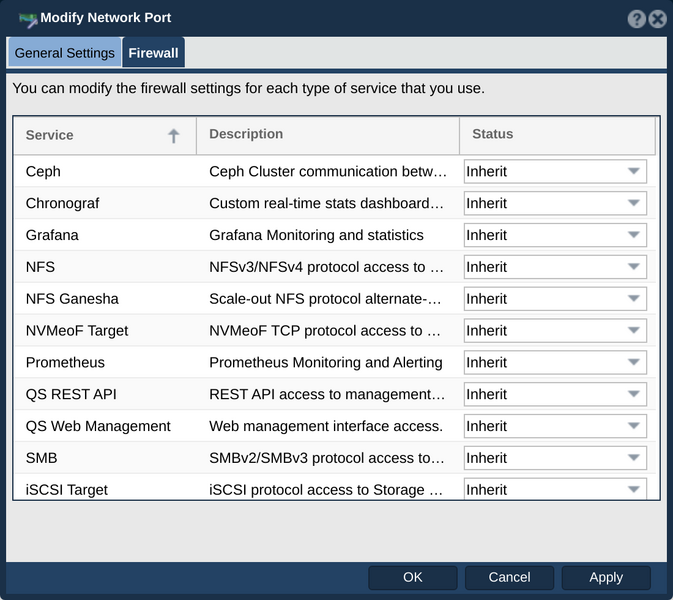Click Prometheus Monitoring and Alerting description

(326, 362)
